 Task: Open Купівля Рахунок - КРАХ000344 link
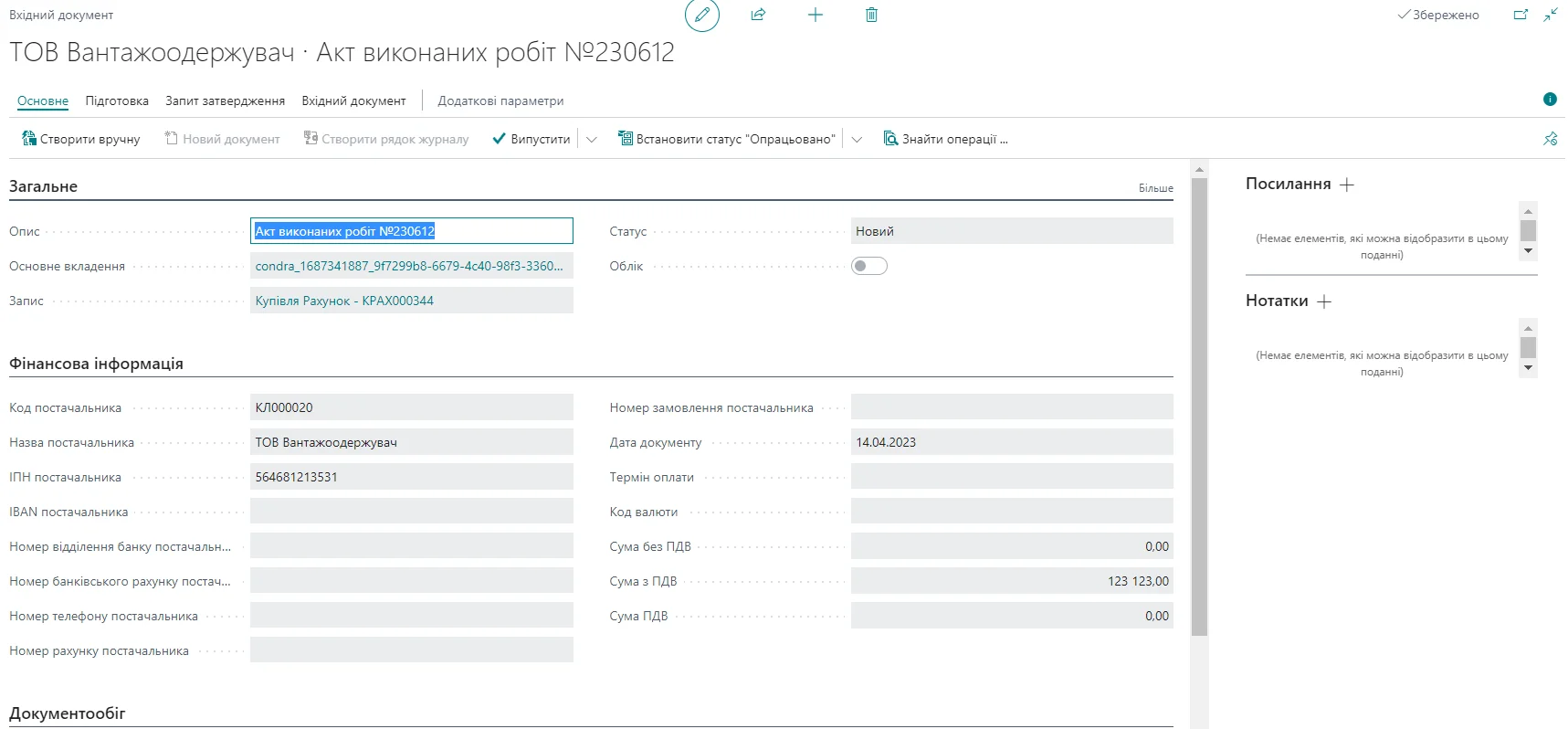coord(344,301)
